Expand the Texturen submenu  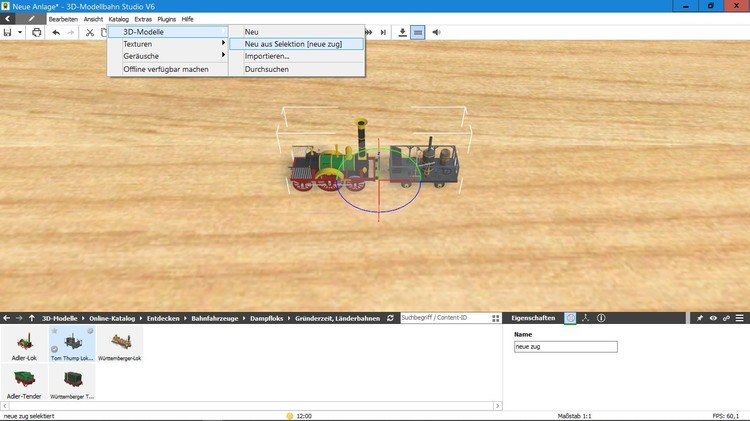[x=167, y=44]
